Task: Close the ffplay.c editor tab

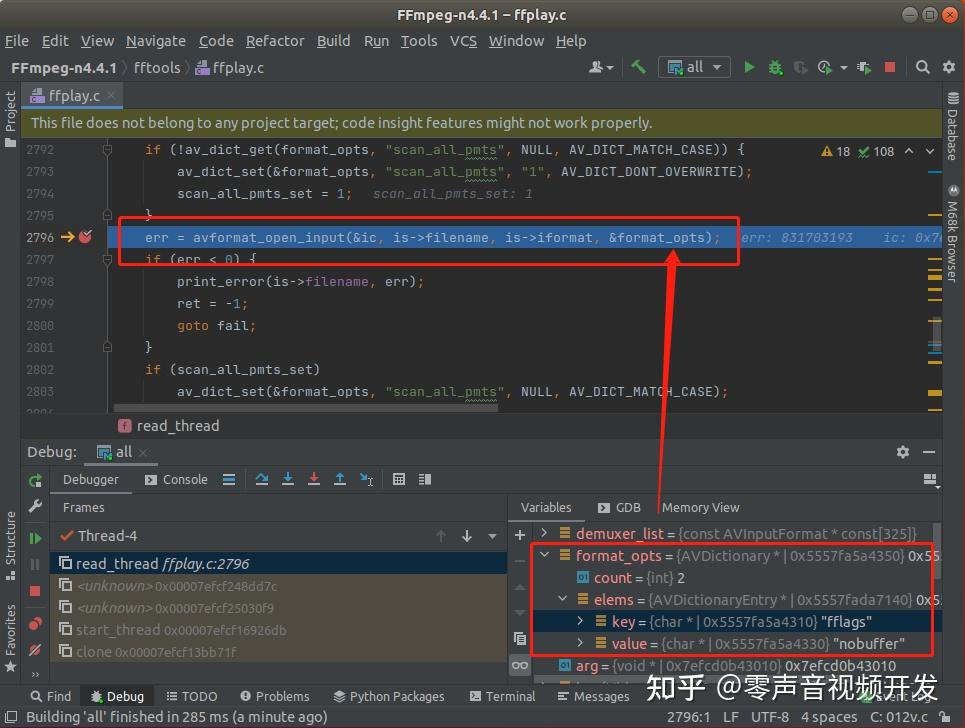Action: click(111, 95)
